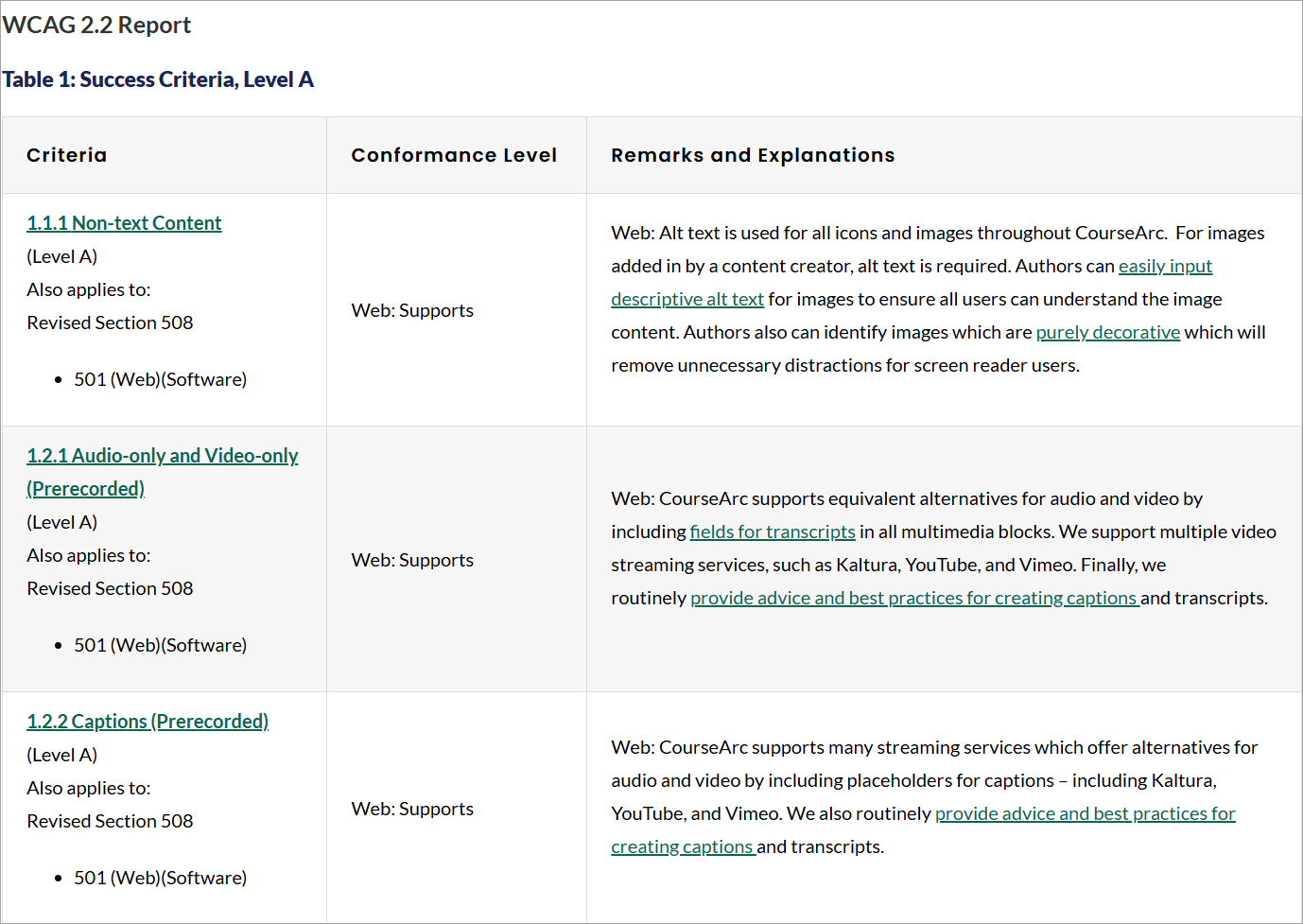The width and height of the screenshot is (1303, 924).
Task: Click 'Revised Section 508' in the 1.1.1 row
Action: tap(110, 323)
